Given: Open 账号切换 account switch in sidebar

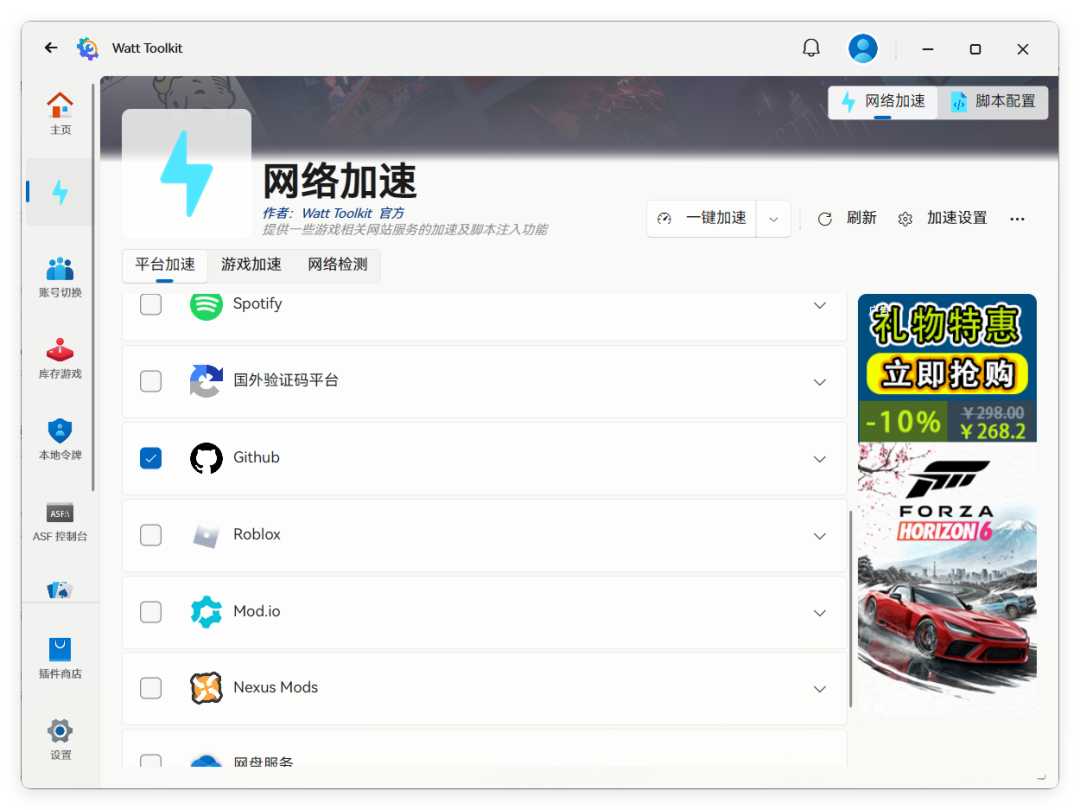Looking at the screenshot, I should point(60,277).
